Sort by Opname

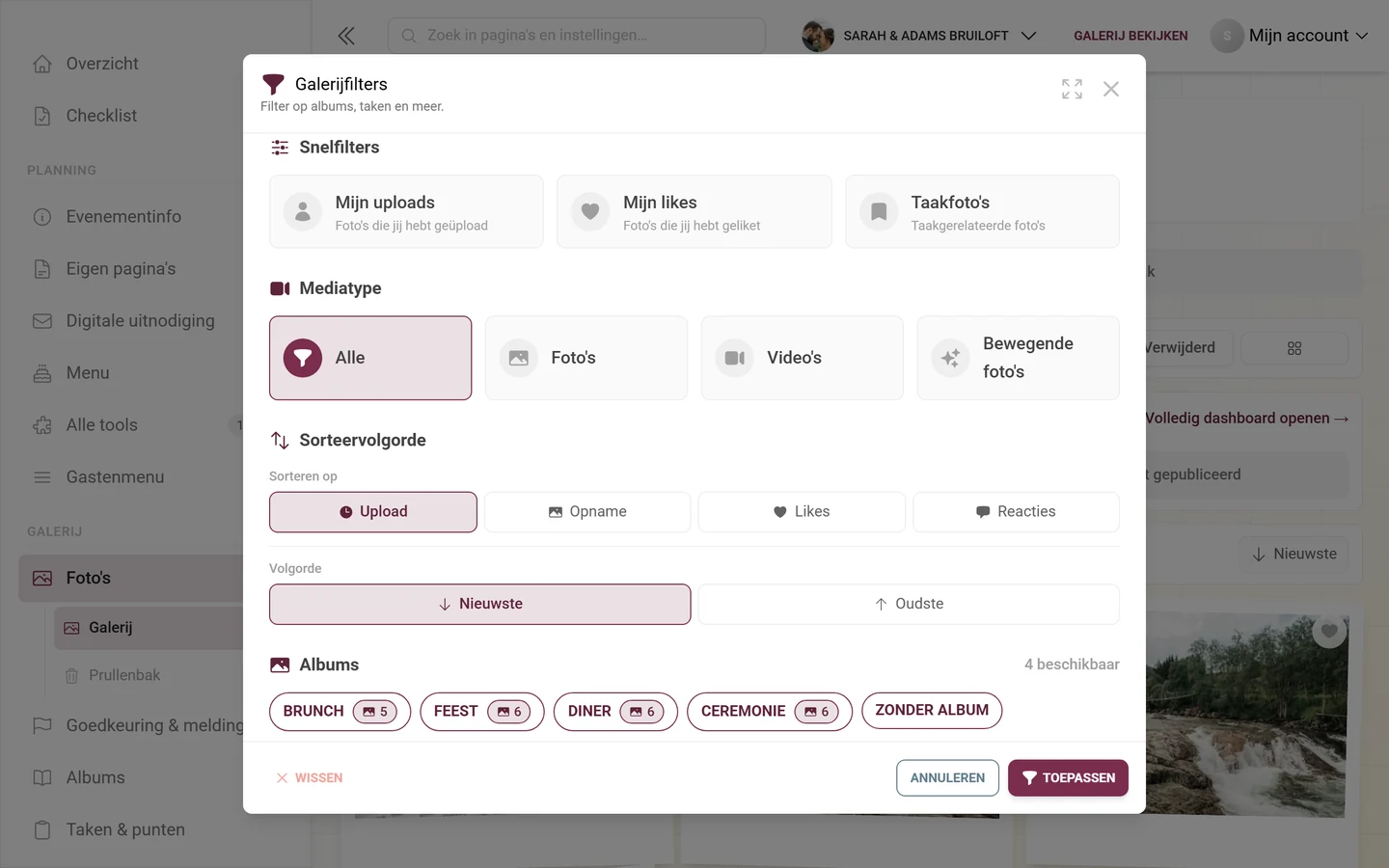pos(587,512)
